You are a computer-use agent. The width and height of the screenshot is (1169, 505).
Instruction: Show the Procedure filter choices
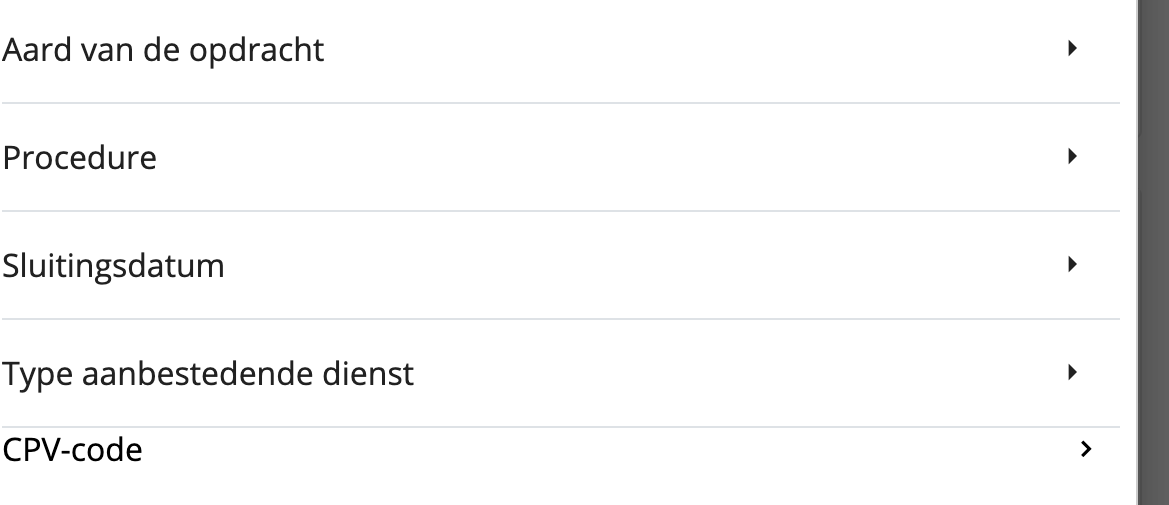click(540, 158)
